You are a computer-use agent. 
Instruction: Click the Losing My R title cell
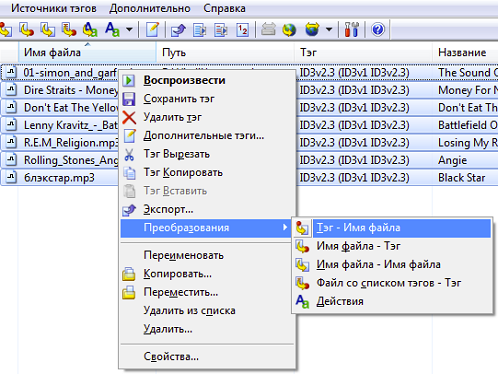[468, 143]
